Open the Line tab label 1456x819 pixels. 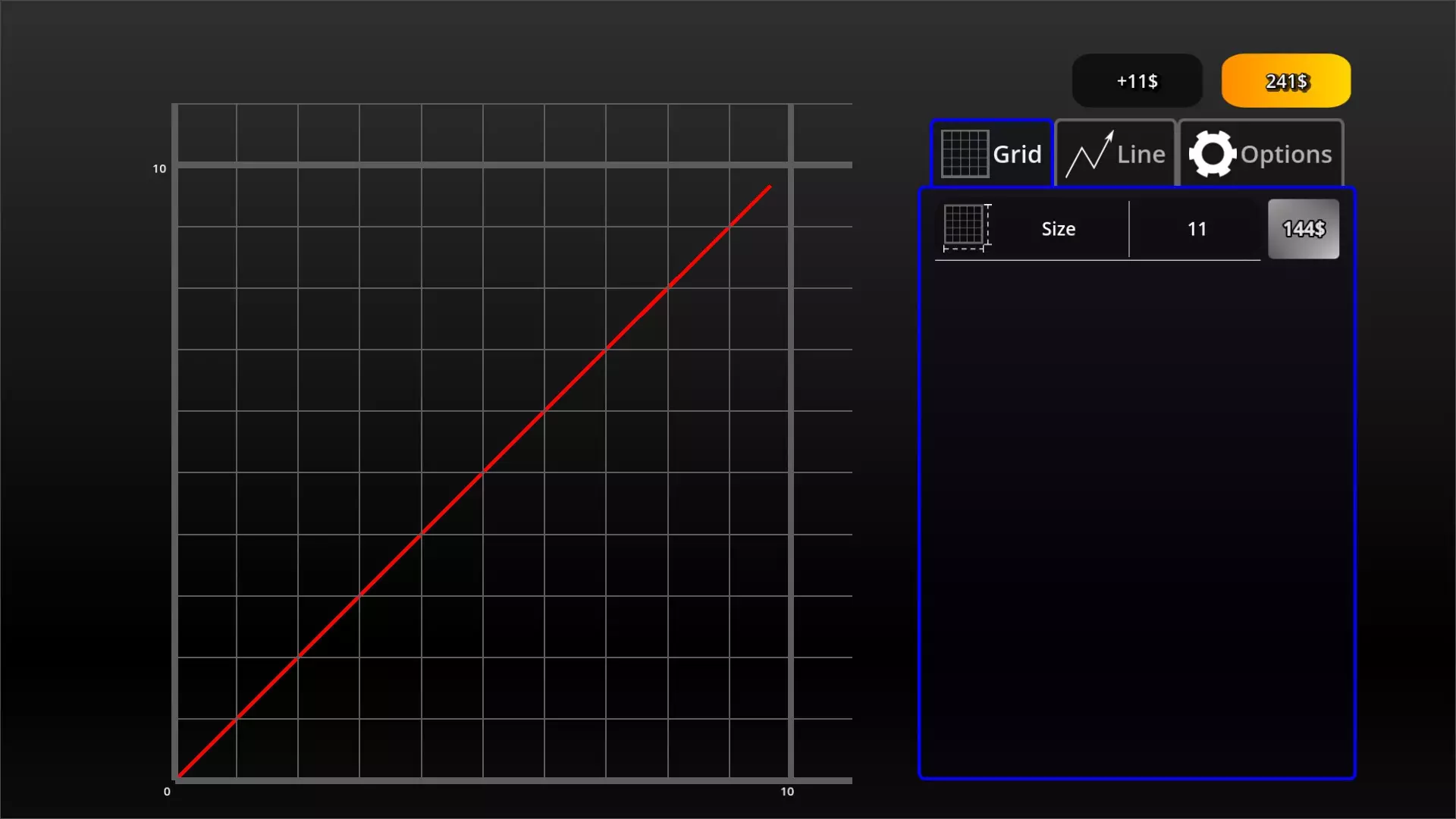[1141, 155]
